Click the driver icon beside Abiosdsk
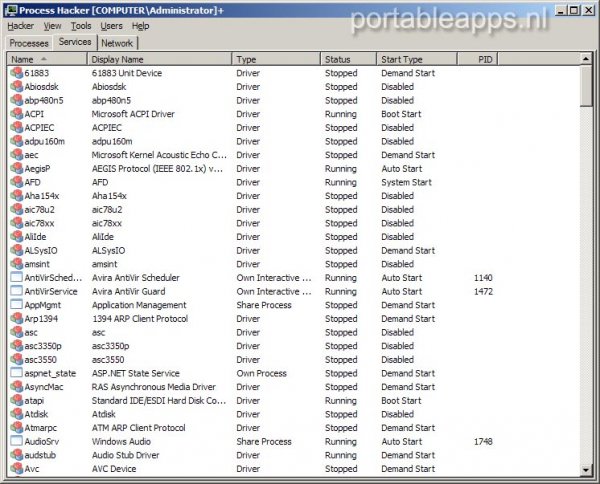Viewport: 600px width, 484px height. (16, 86)
